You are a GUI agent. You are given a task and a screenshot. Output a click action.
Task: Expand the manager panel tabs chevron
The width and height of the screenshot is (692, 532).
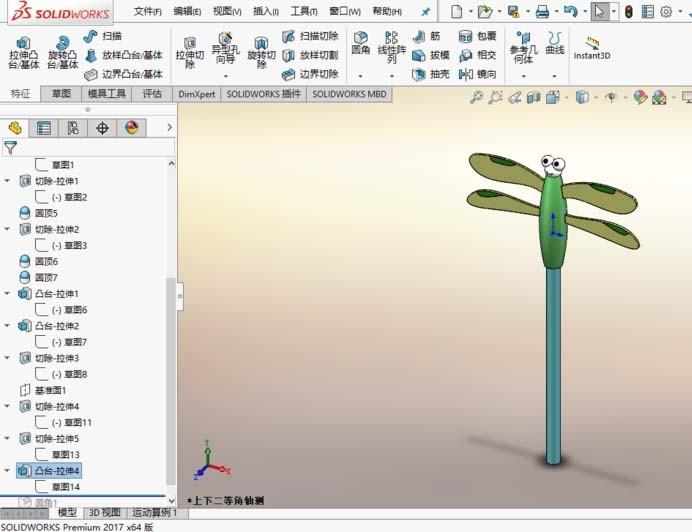click(x=169, y=128)
